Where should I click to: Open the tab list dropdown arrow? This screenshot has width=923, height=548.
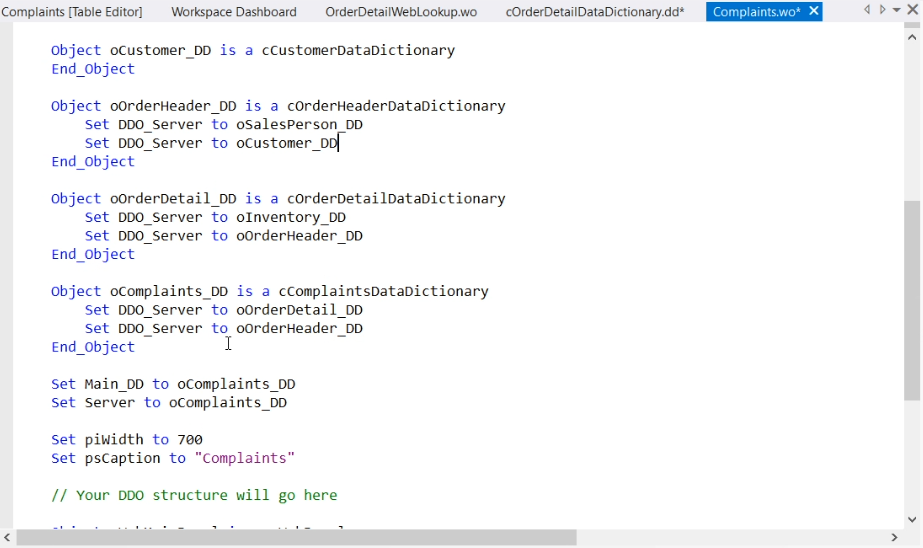(x=897, y=11)
